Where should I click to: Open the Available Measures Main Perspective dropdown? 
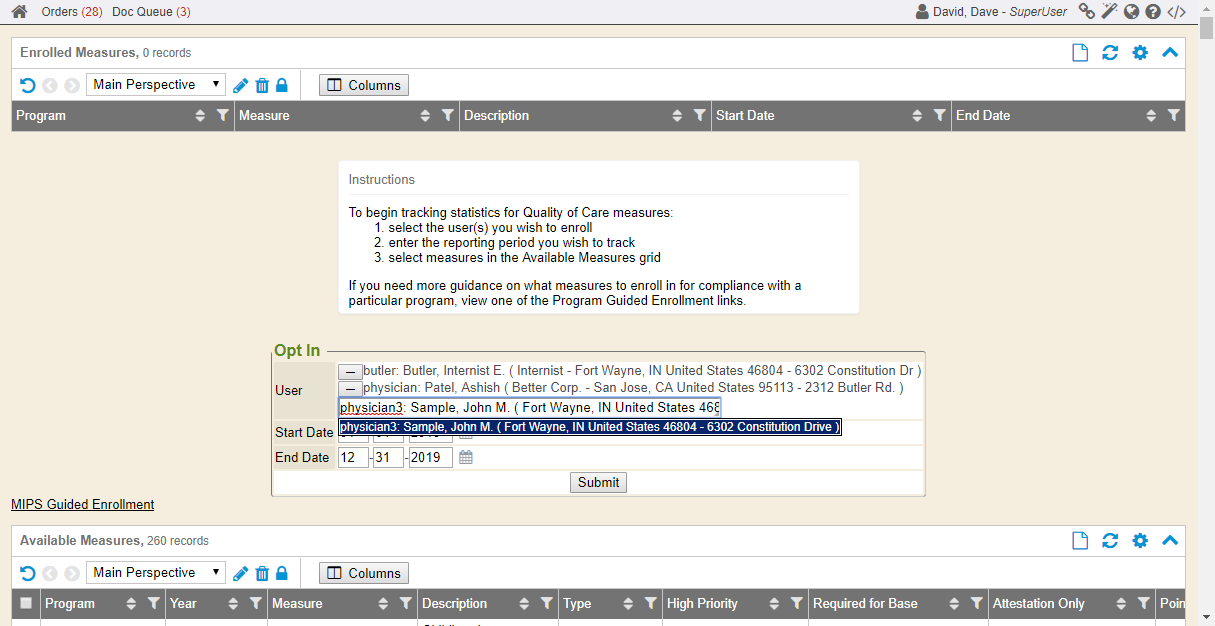click(156, 573)
